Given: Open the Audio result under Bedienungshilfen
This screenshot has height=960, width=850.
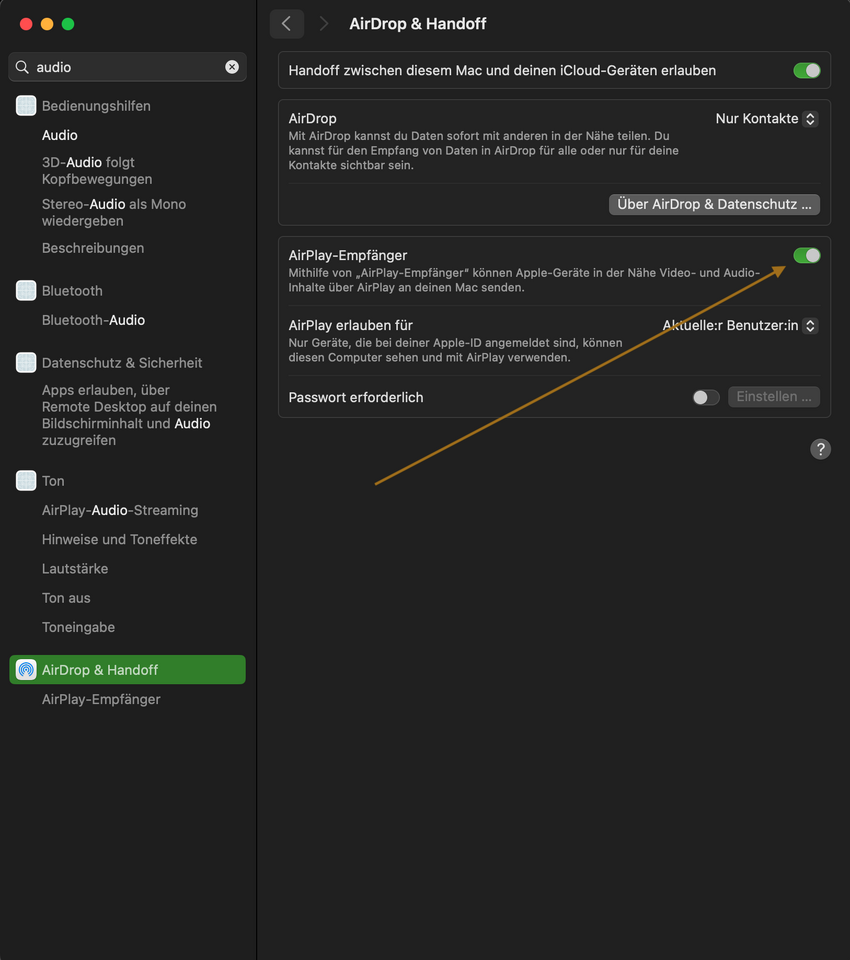Looking at the screenshot, I should point(60,135).
